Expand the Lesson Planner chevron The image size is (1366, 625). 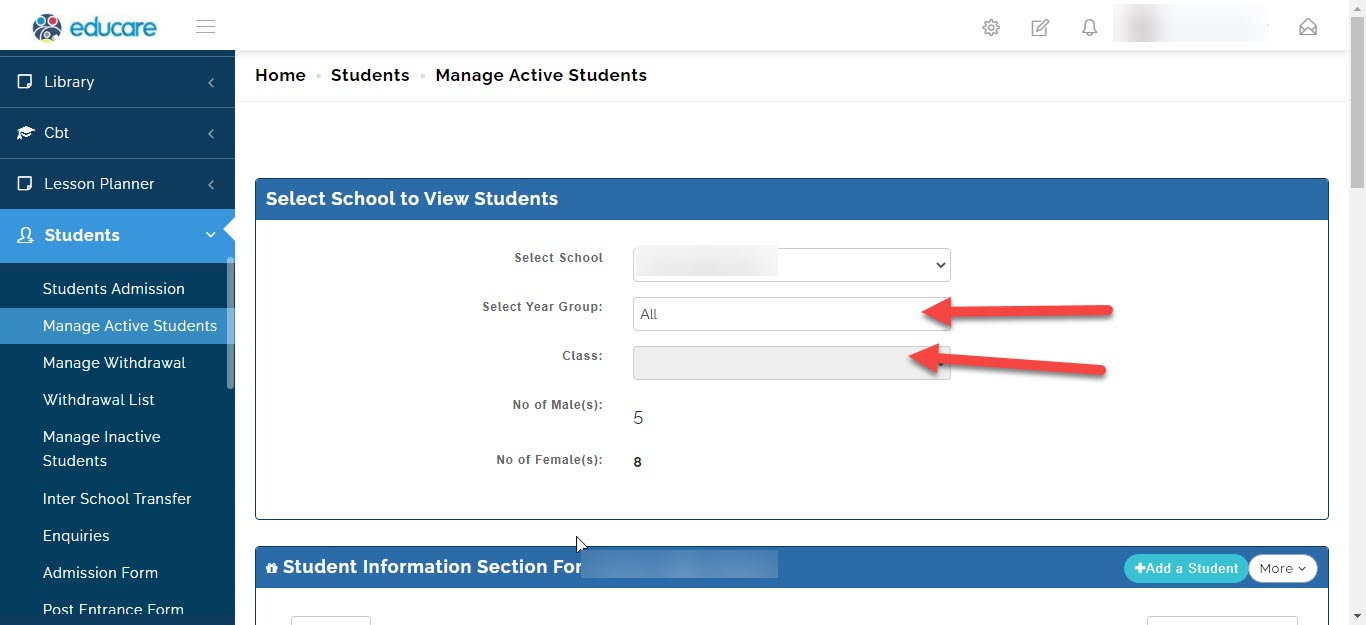click(211, 184)
